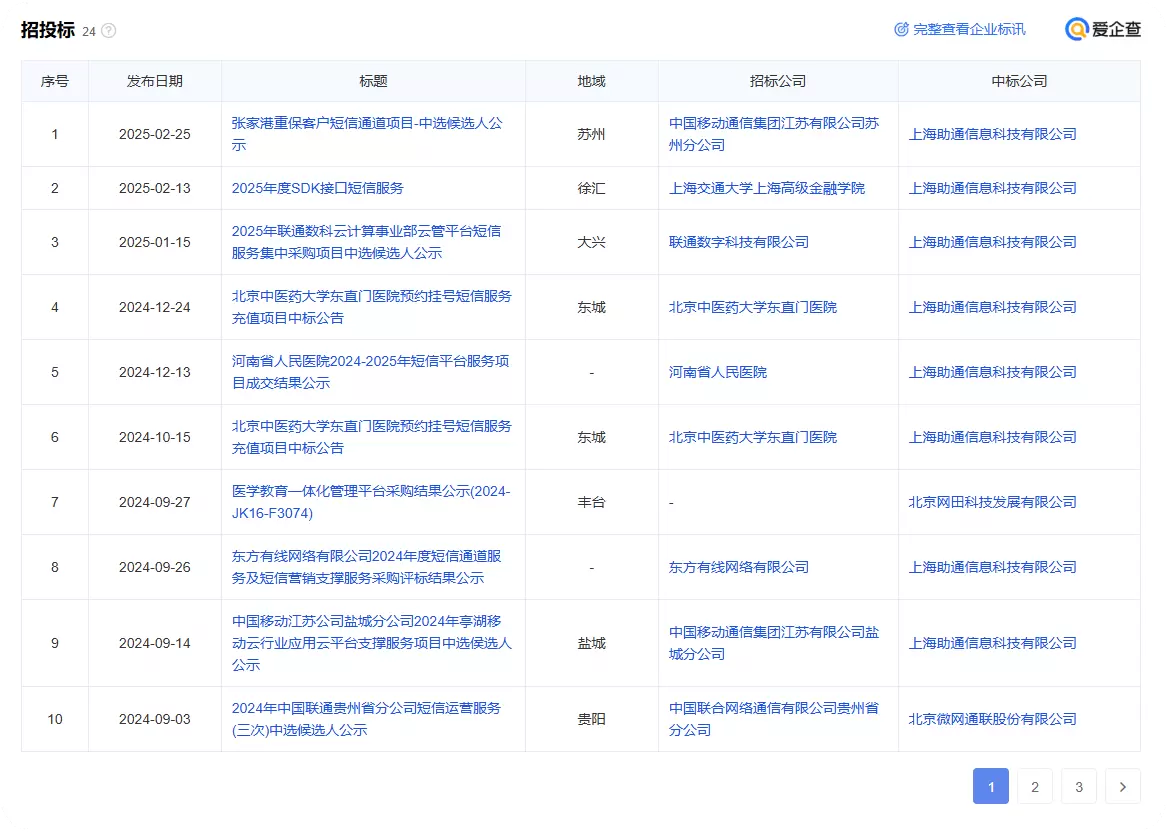Open 中国联合网络通信有限公司贵州省分公司 company
1167x832 pixels.
coord(774,719)
